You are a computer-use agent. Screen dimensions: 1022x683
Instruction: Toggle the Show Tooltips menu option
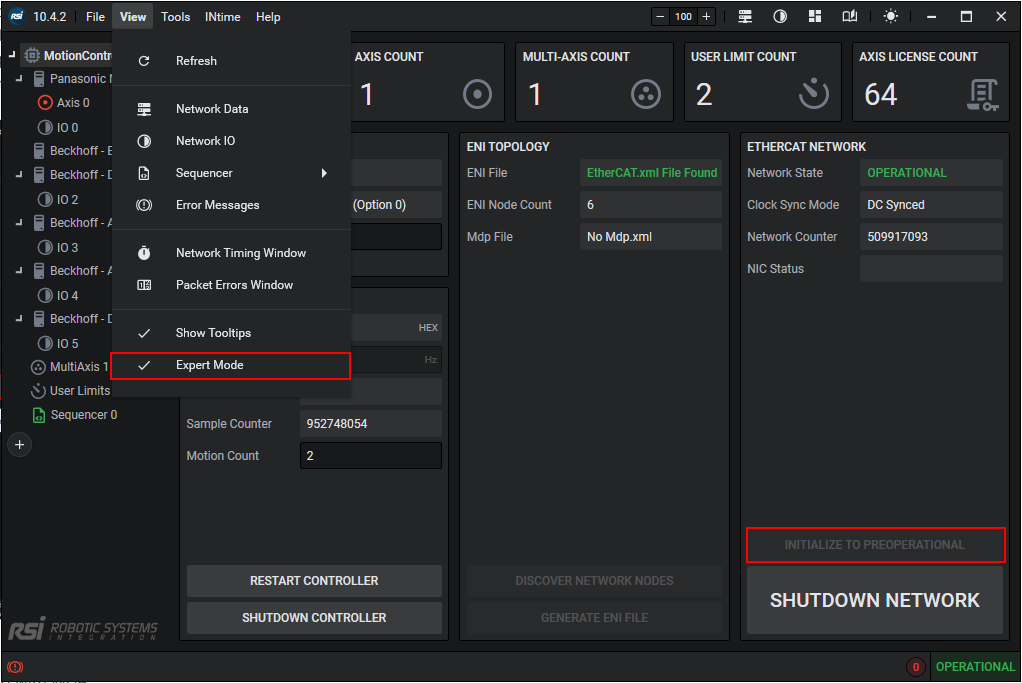213,333
